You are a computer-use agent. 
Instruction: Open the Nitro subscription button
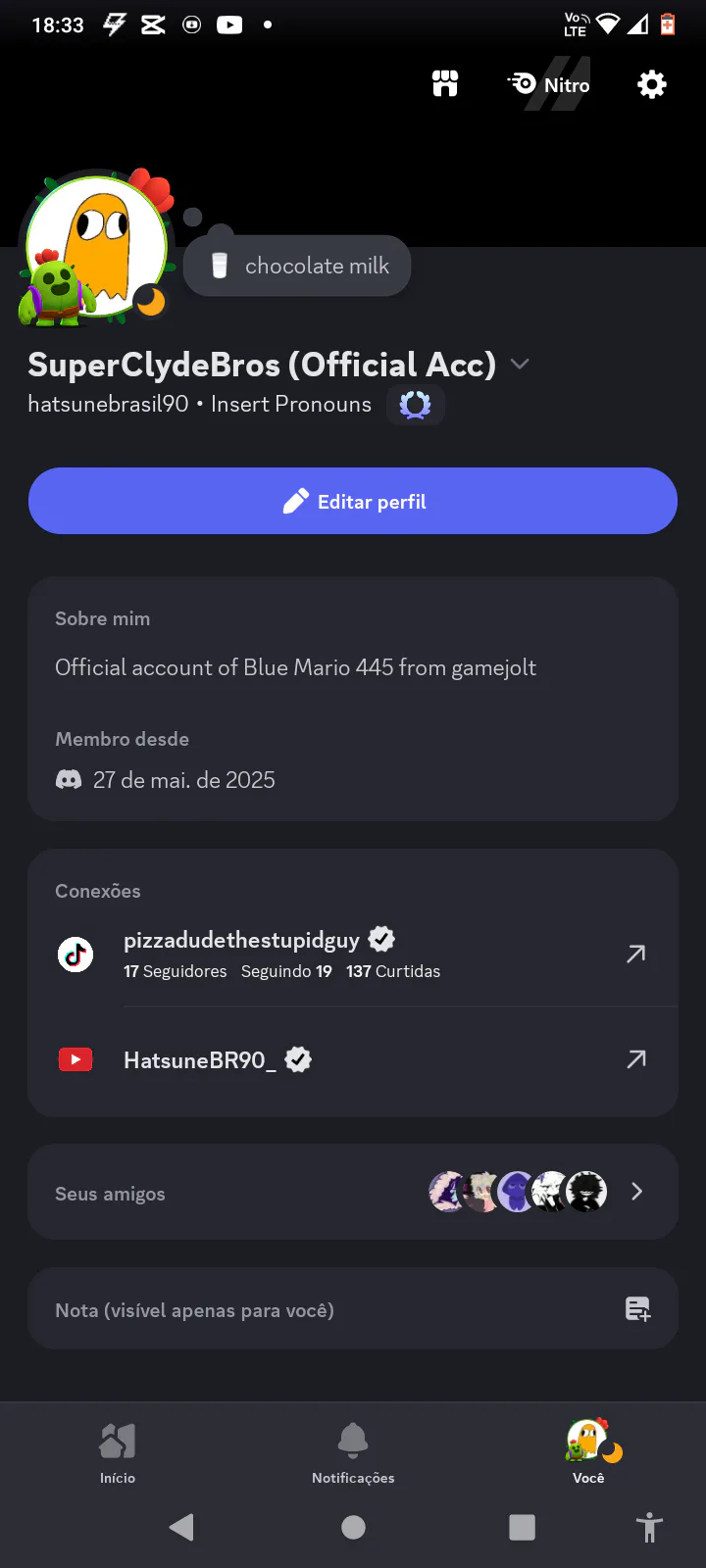pos(549,84)
